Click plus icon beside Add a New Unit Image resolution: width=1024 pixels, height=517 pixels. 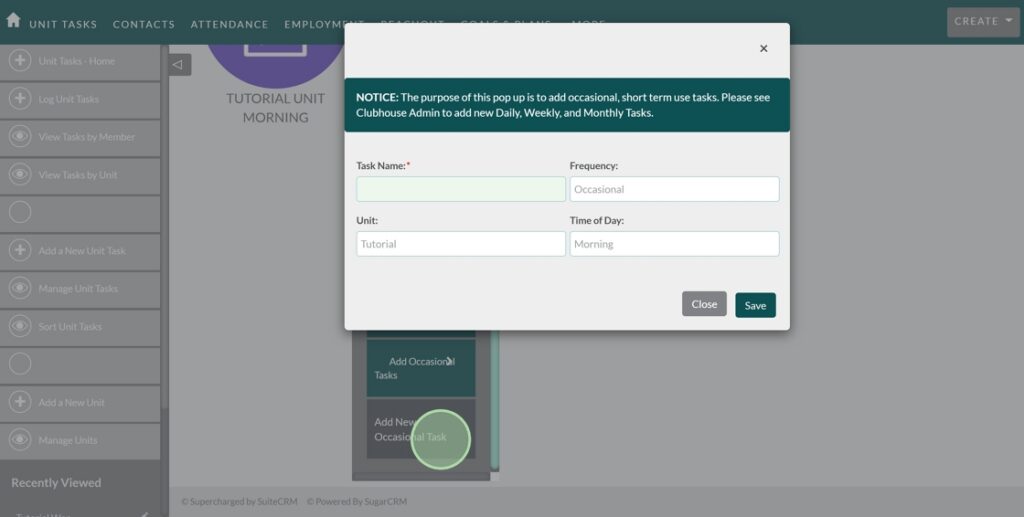click(x=19, y=403)
